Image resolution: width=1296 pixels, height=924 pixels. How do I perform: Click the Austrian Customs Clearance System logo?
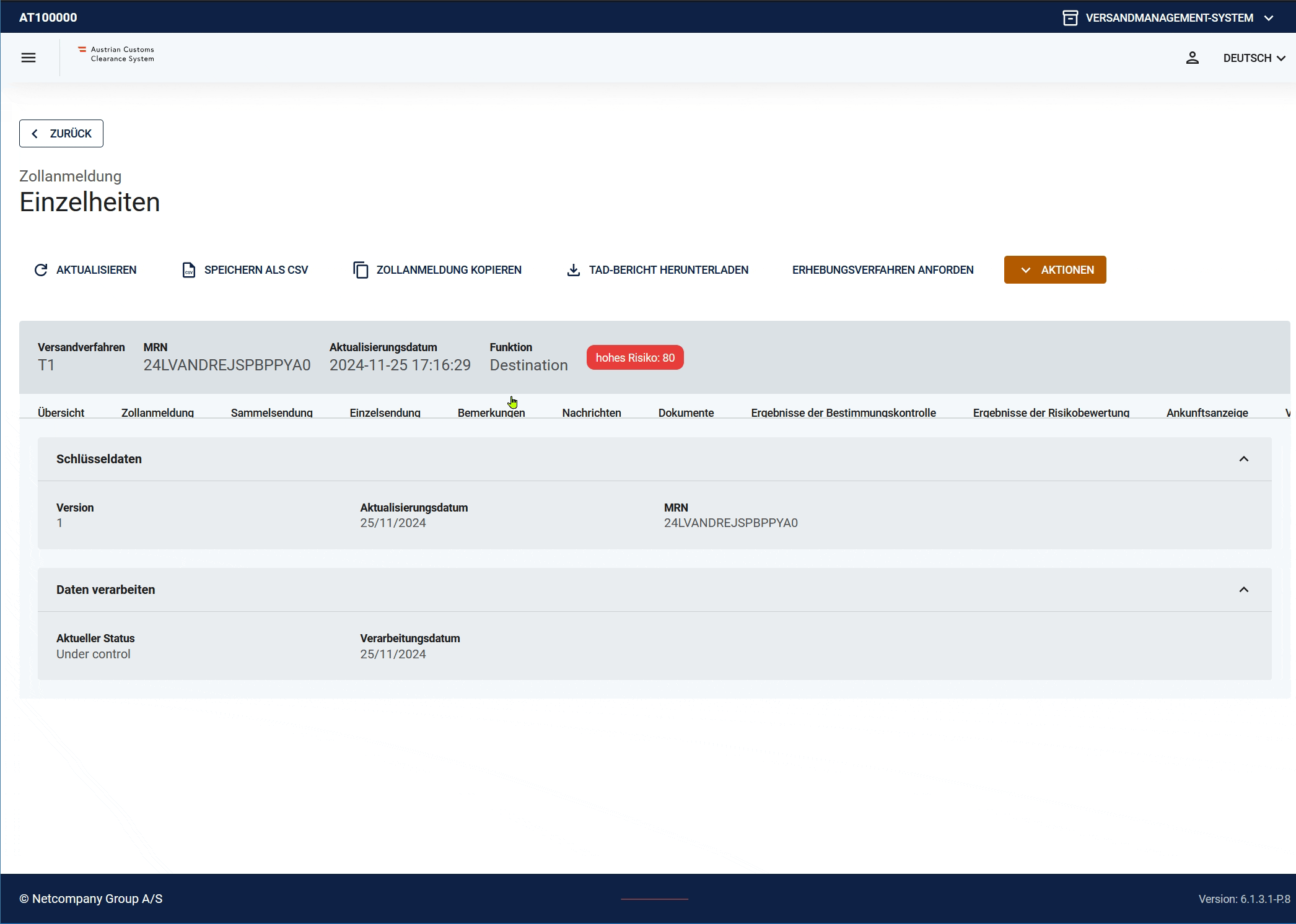click(116, 54)
